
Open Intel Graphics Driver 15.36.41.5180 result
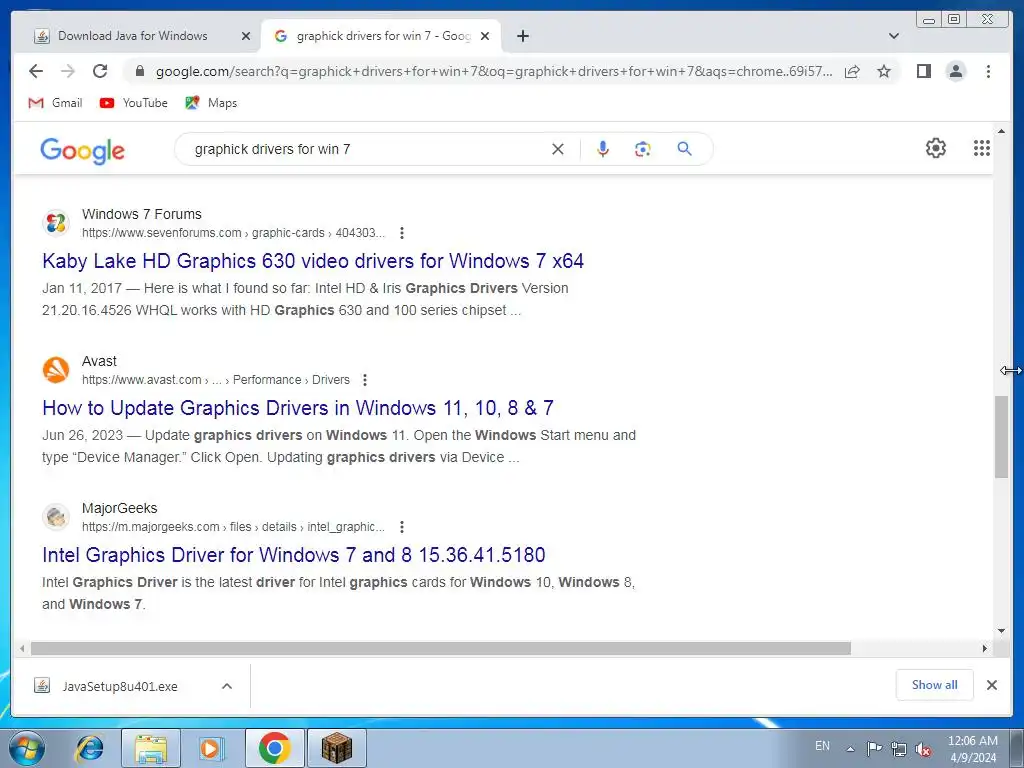pos(293,554)
